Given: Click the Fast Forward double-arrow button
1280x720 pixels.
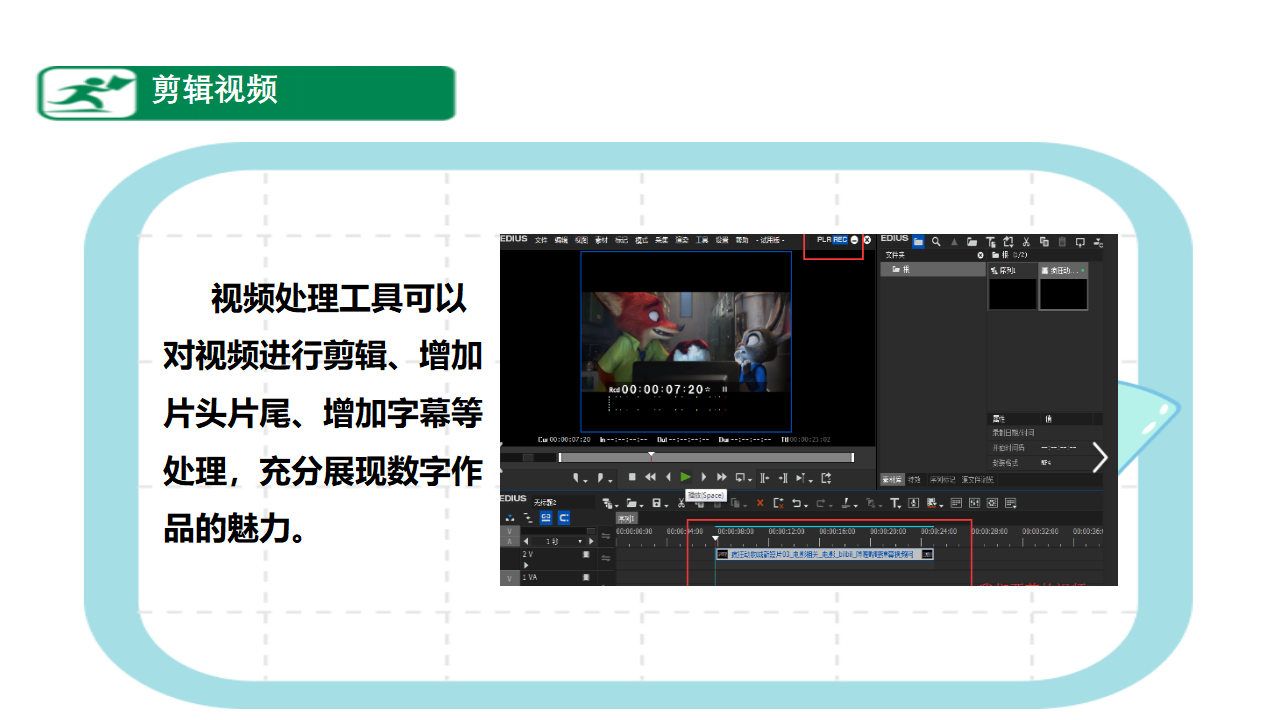Looking at the screenshot, I should click(x=722, y=477).
